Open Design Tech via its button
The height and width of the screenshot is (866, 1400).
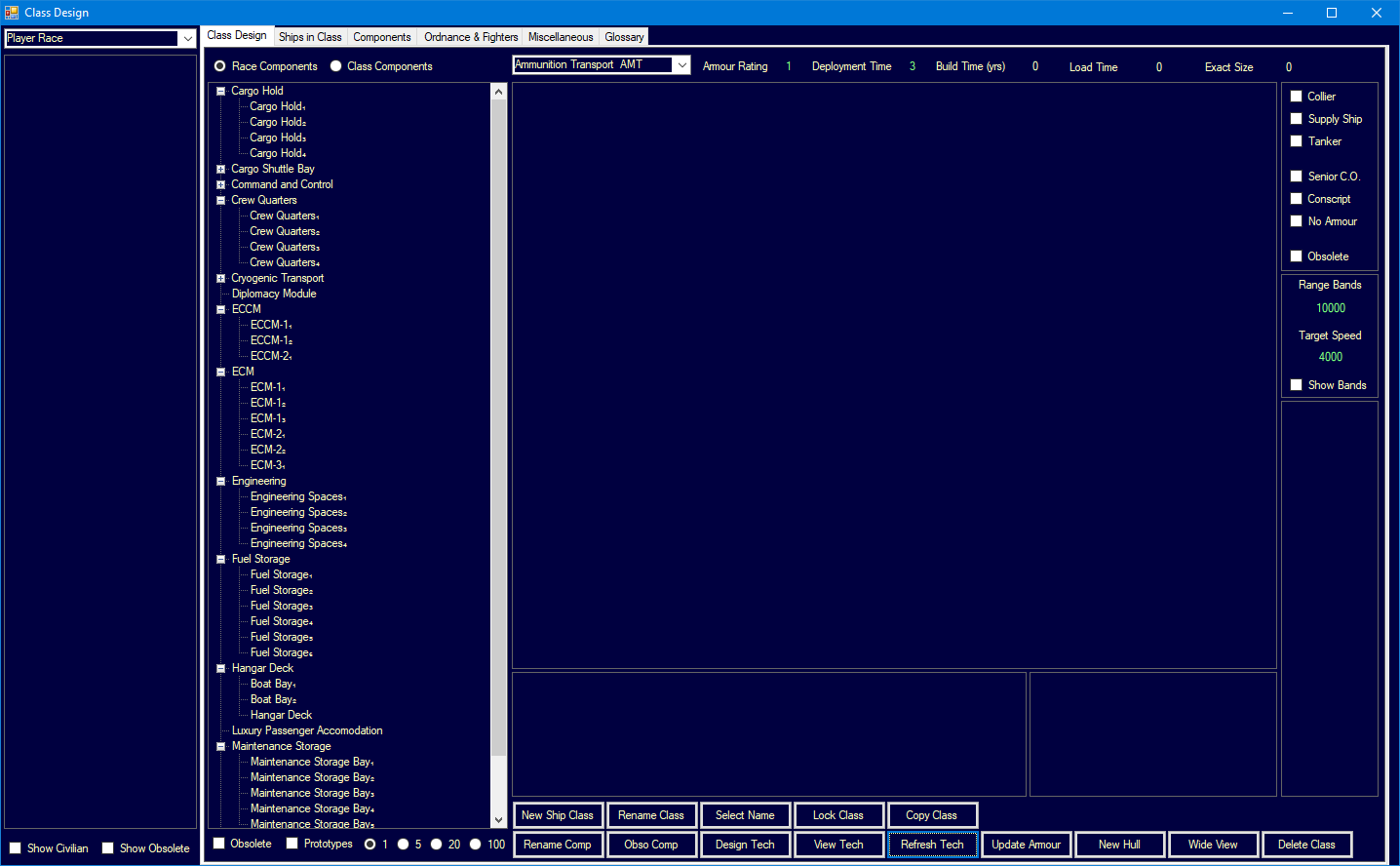(745, 845)
